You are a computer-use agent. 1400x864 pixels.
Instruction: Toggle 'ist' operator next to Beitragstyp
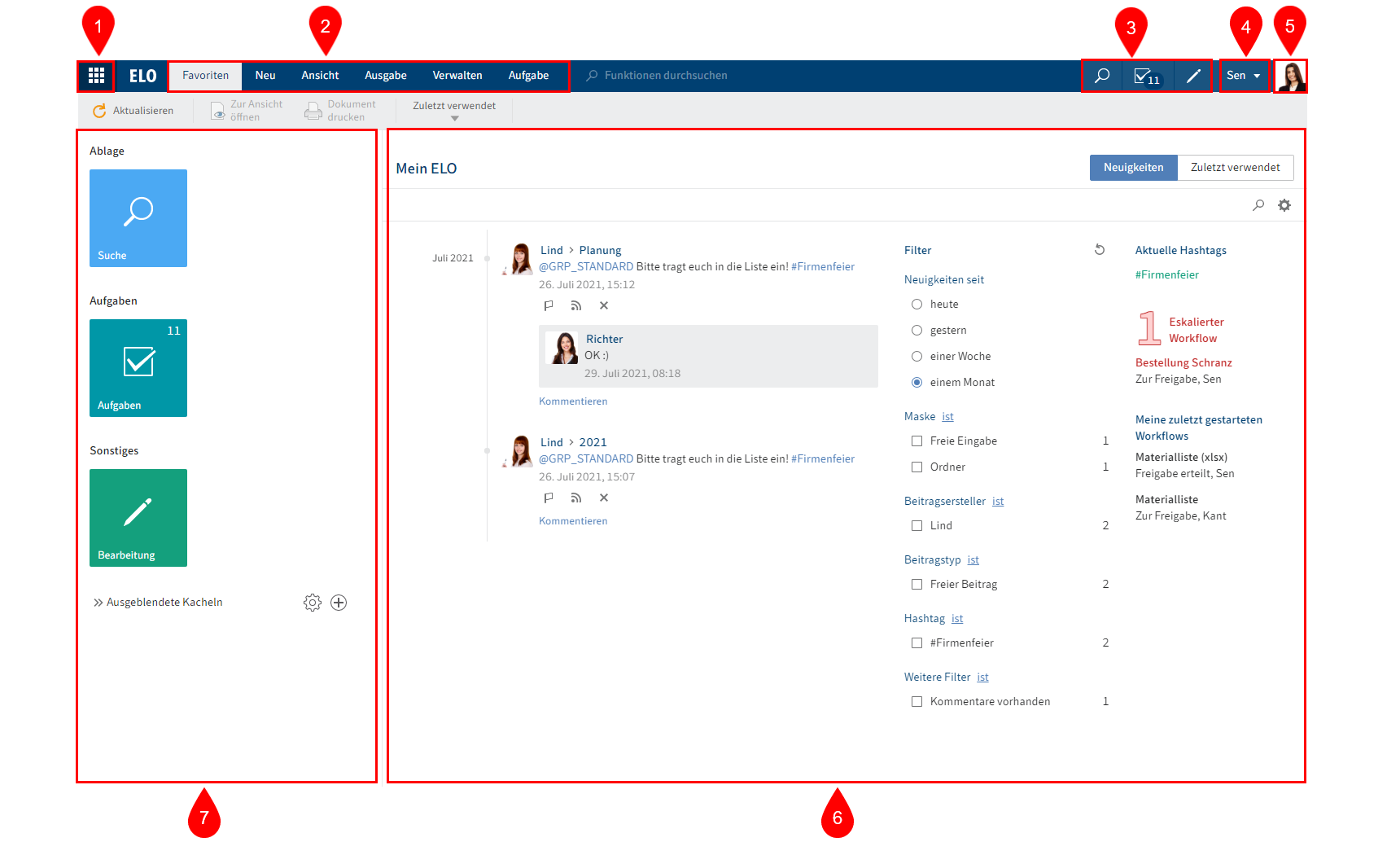pos(973,559)
